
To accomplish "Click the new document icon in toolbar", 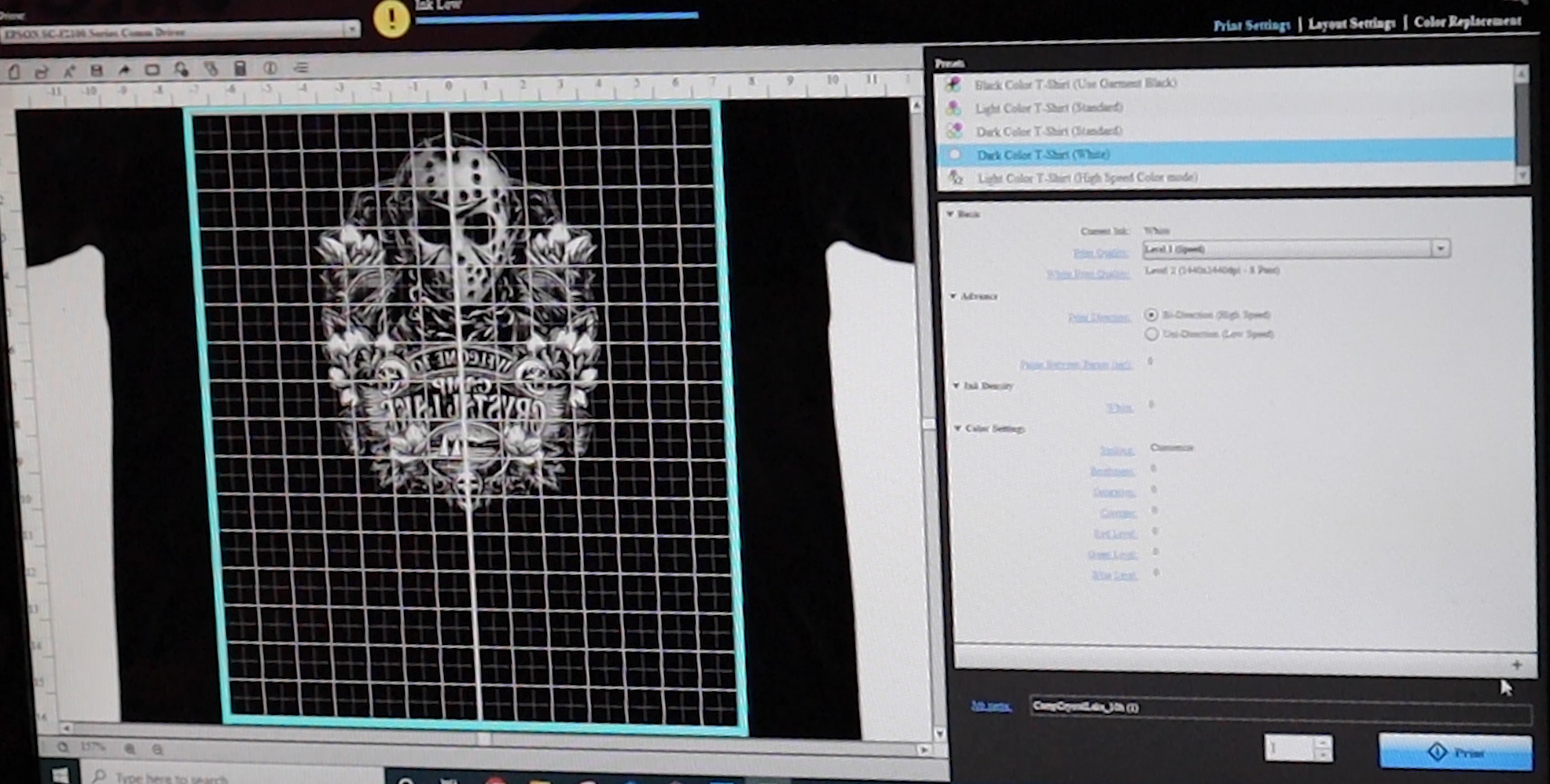I will [14, 72].
